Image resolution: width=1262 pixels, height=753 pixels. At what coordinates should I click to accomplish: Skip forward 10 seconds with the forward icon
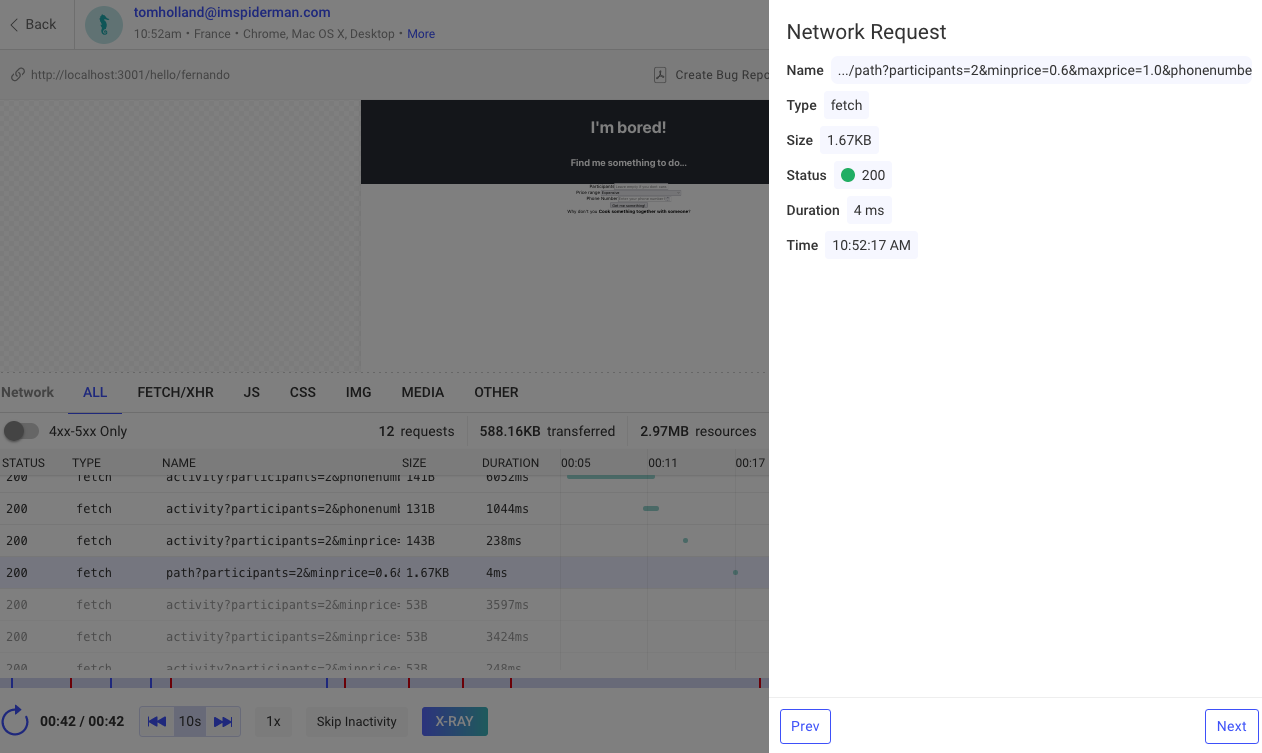pyautogui.click(x=223, y=722)
